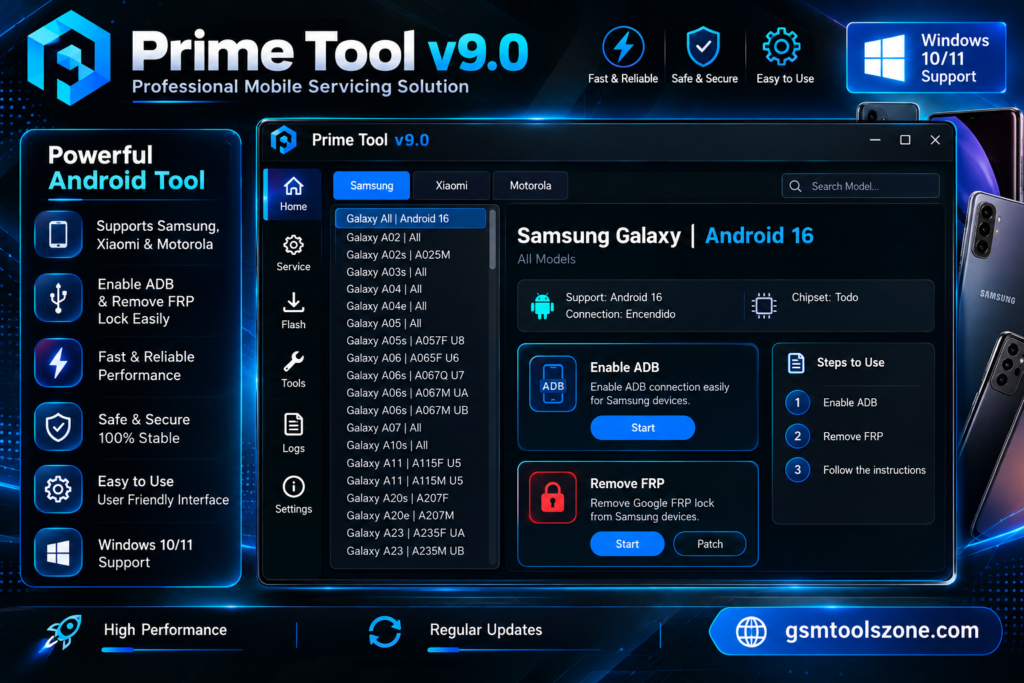Open the Flash download section
The height and width of the screenshot is (683, 1024).
[x=293, y=311]
